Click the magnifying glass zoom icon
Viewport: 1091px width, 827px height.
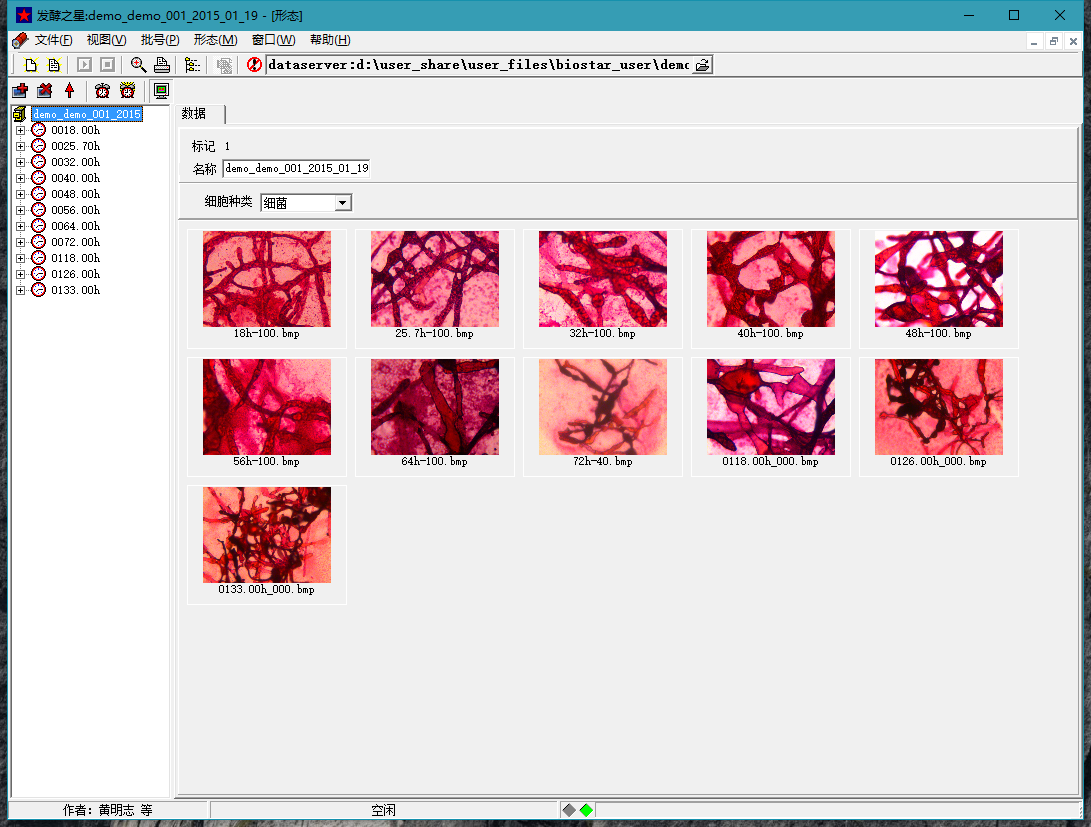(138, 65)
